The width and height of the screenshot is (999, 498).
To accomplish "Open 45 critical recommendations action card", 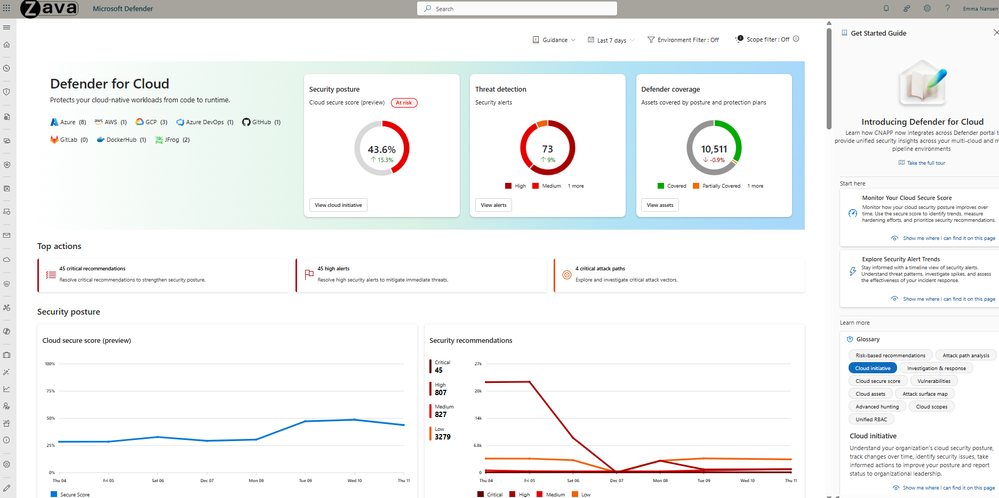I will tap(163, 275).
